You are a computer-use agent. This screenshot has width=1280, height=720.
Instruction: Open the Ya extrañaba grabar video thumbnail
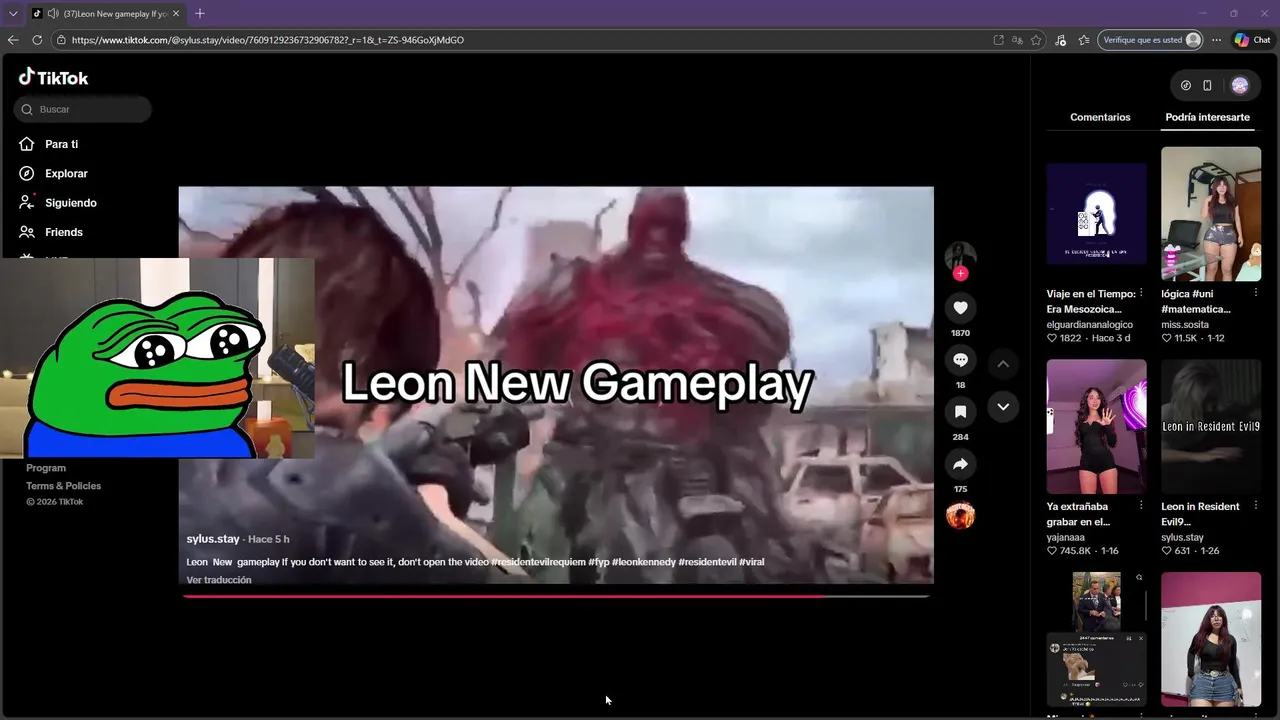click(1096, 427)
